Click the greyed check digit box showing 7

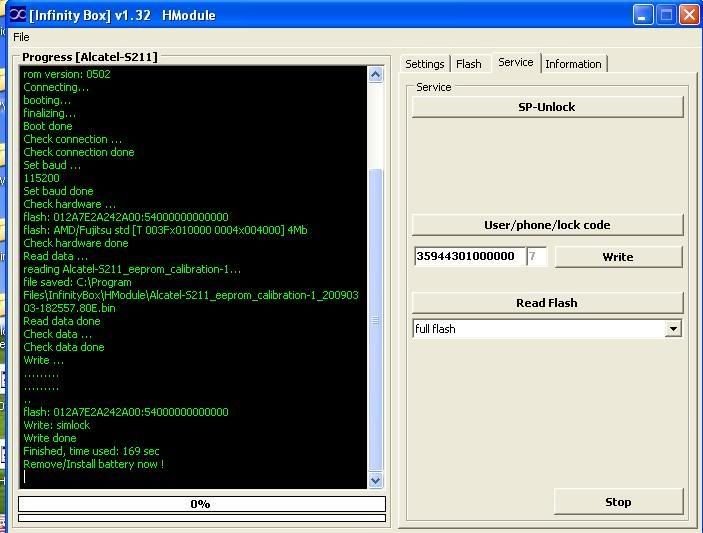[x=536, y=257]
